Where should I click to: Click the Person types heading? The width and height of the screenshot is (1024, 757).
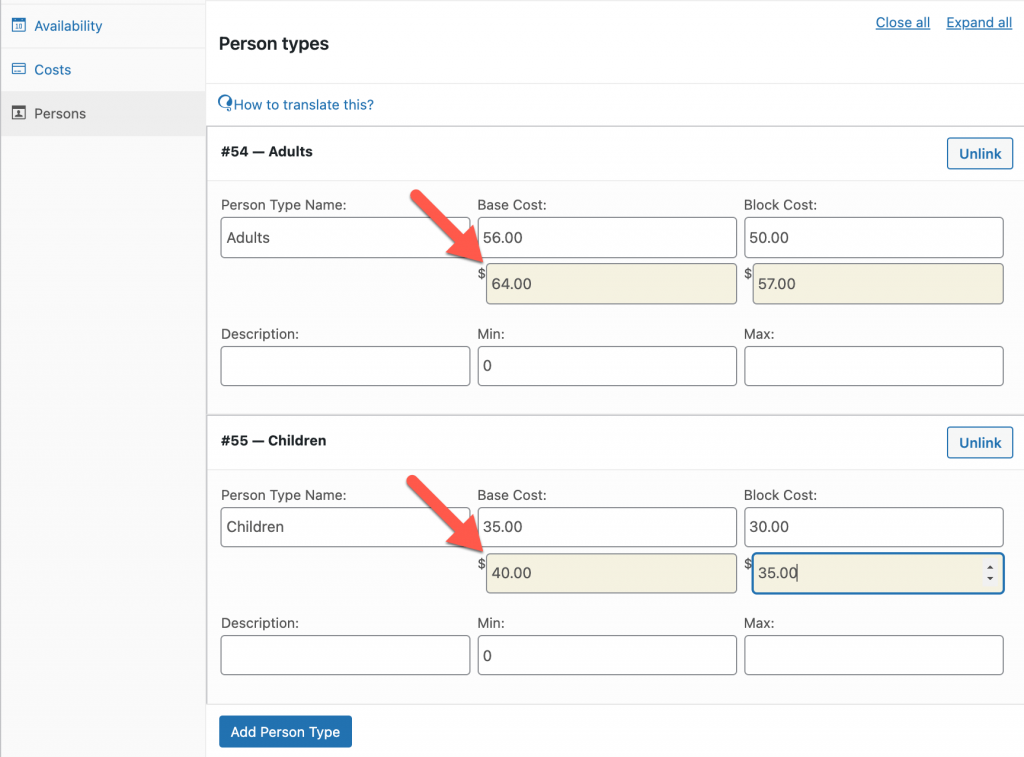[x=274, y=44]
